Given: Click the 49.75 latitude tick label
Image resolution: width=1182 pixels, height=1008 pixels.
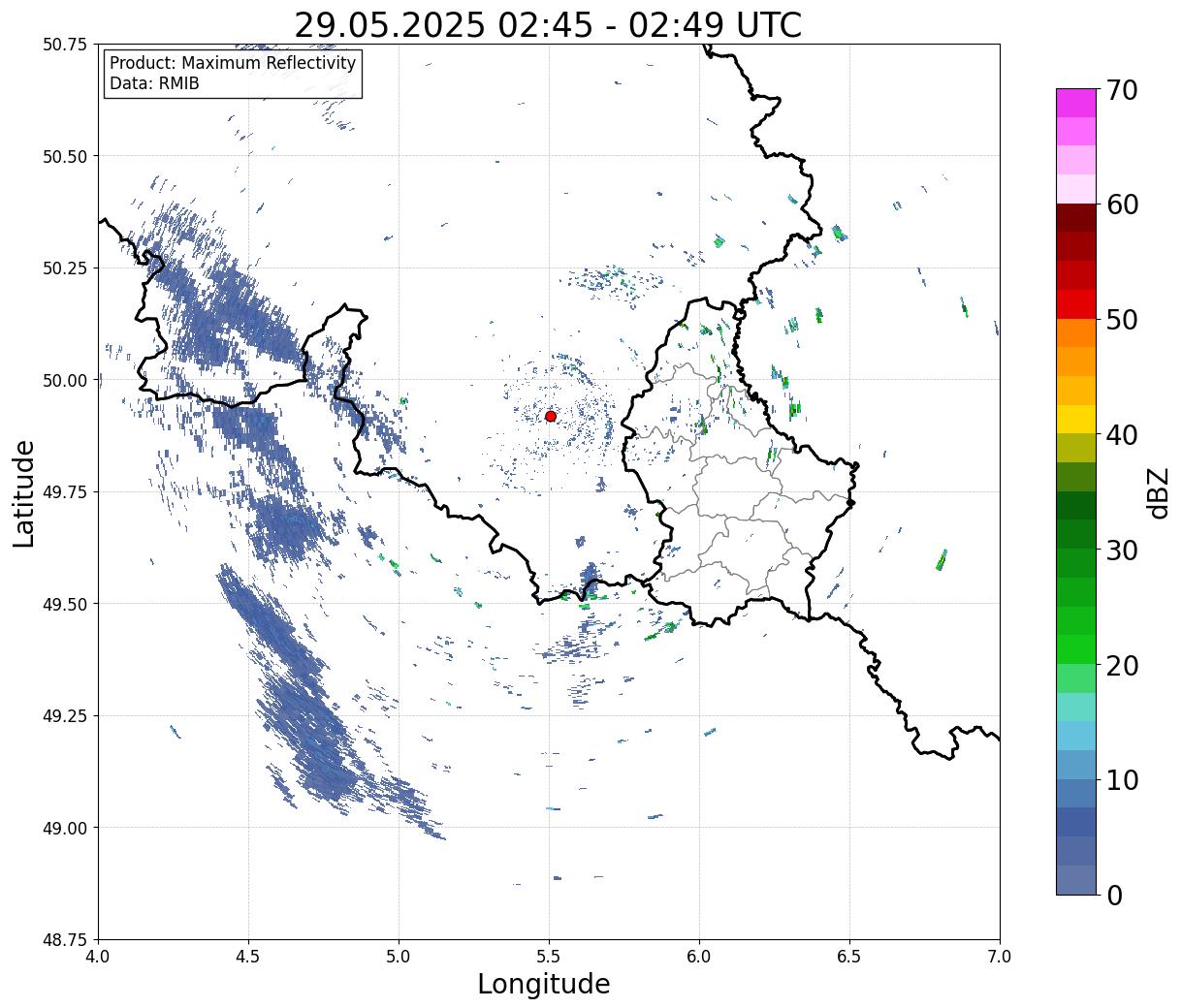Looking at the screenshot, I should tap(64, 492).
